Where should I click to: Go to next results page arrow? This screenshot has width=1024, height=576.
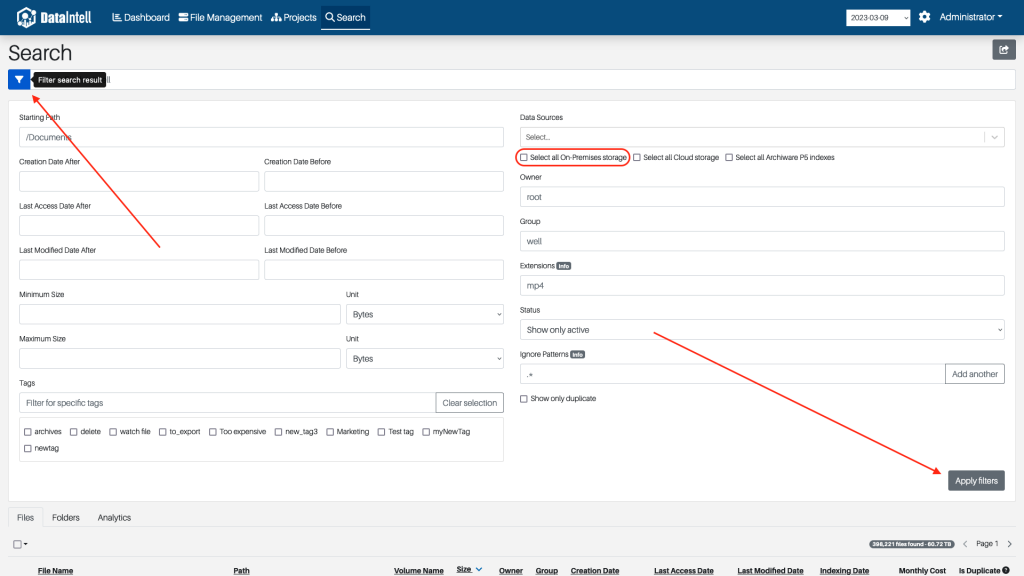click(1010, 544)
